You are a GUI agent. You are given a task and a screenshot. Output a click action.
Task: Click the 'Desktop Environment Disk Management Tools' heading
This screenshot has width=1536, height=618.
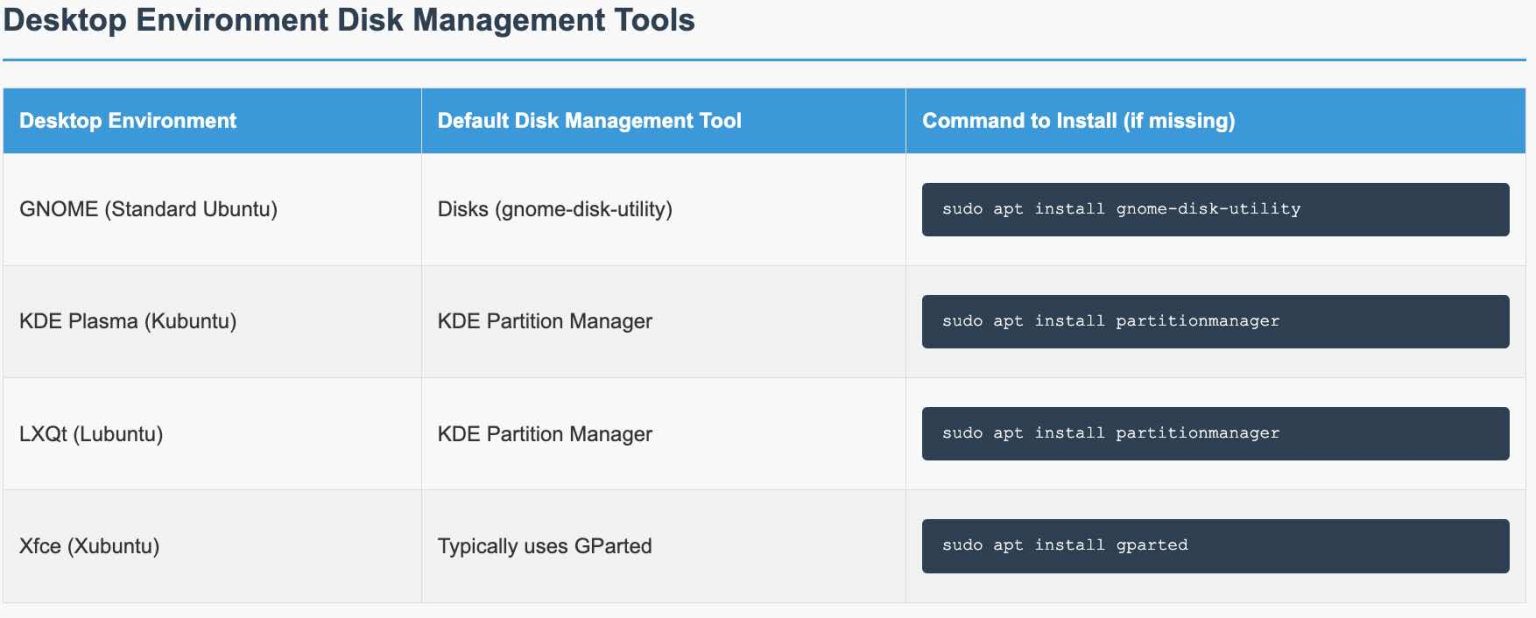[349, 21]
